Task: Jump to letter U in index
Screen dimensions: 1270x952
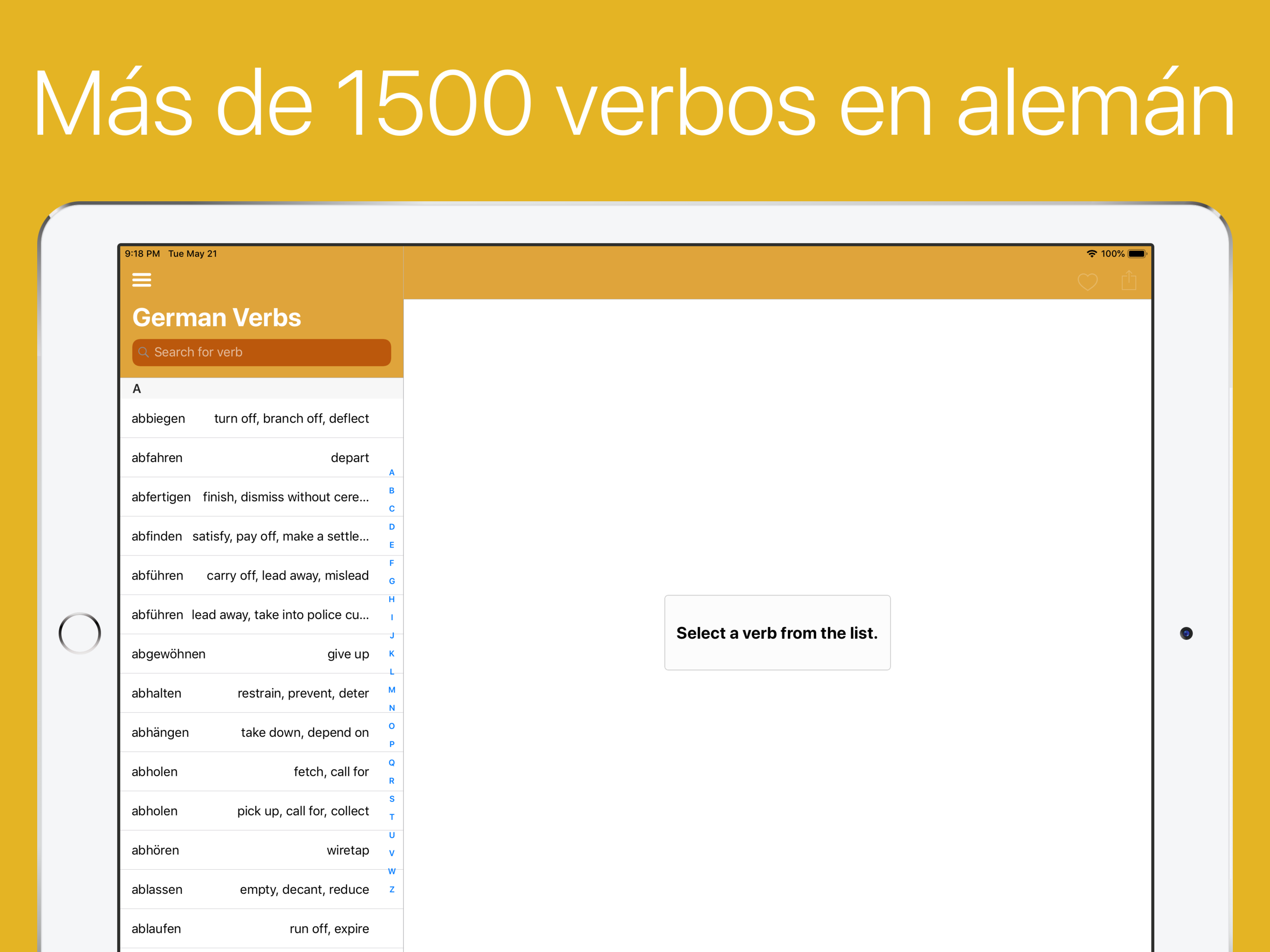Action: (391, 835)
